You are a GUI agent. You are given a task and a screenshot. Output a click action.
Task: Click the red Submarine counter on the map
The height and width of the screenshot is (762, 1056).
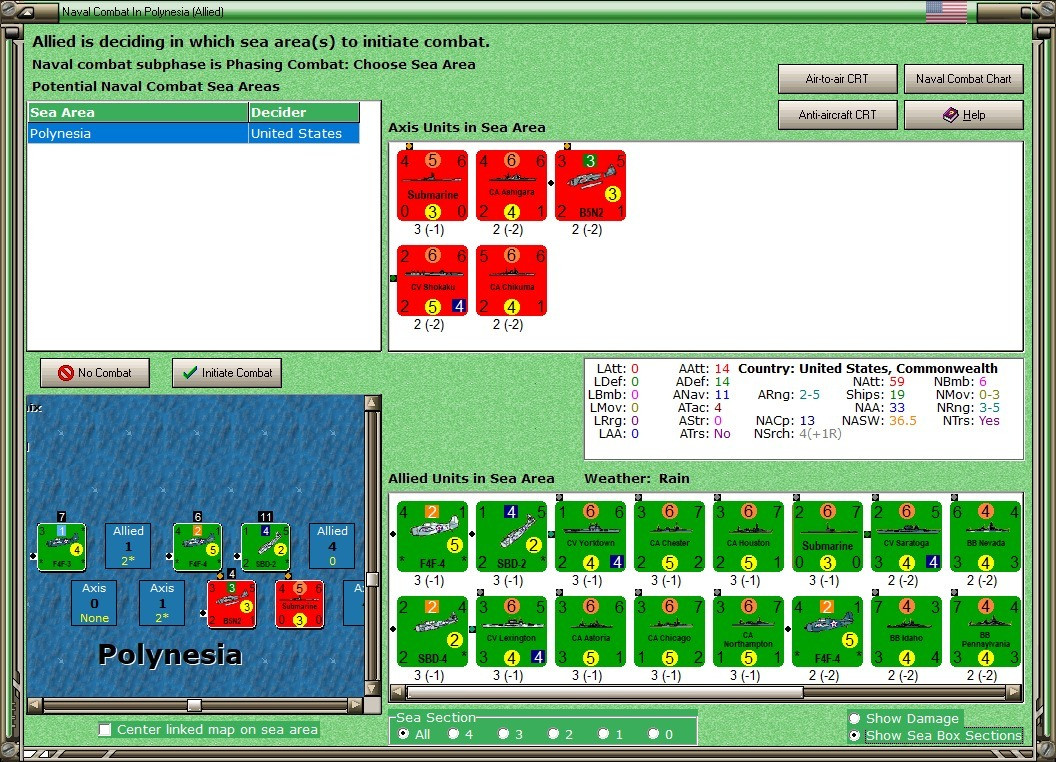[300, 604]
